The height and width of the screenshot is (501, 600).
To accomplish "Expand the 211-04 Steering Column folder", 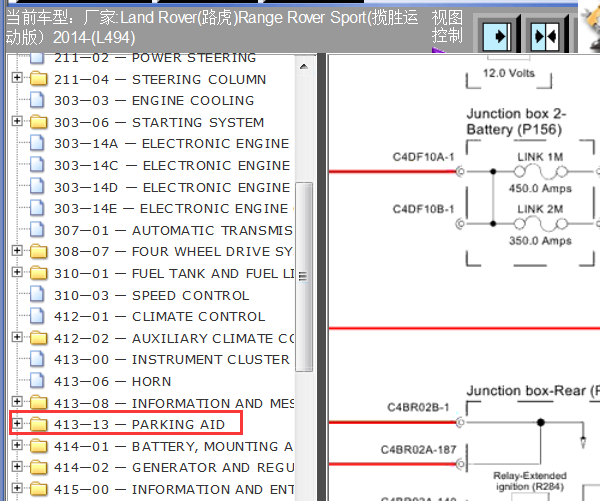I will pos(17,78).
